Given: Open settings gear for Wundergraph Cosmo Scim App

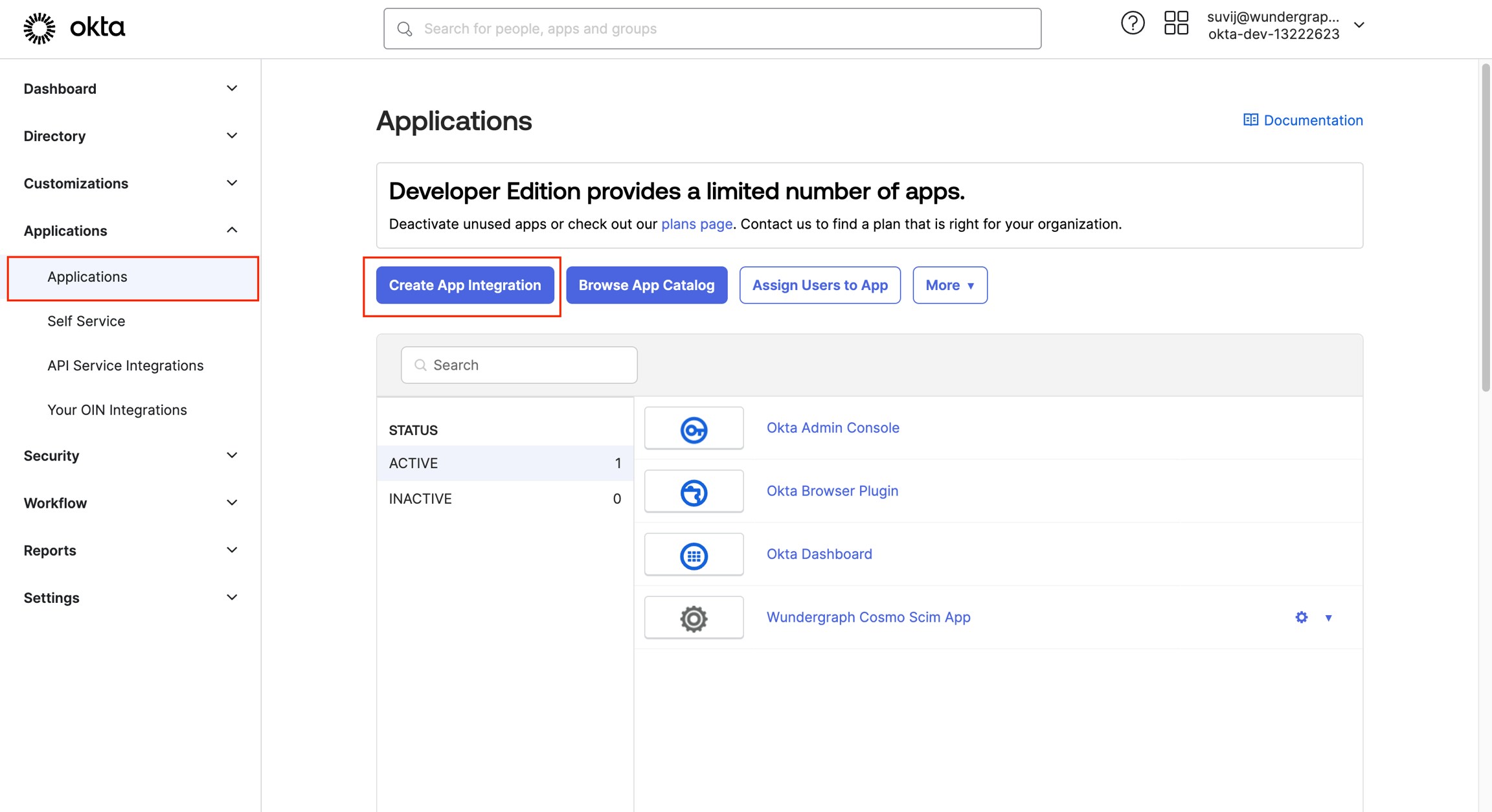Looking at the screenshot, I should pyautogui.click(x=1301, y=617).
